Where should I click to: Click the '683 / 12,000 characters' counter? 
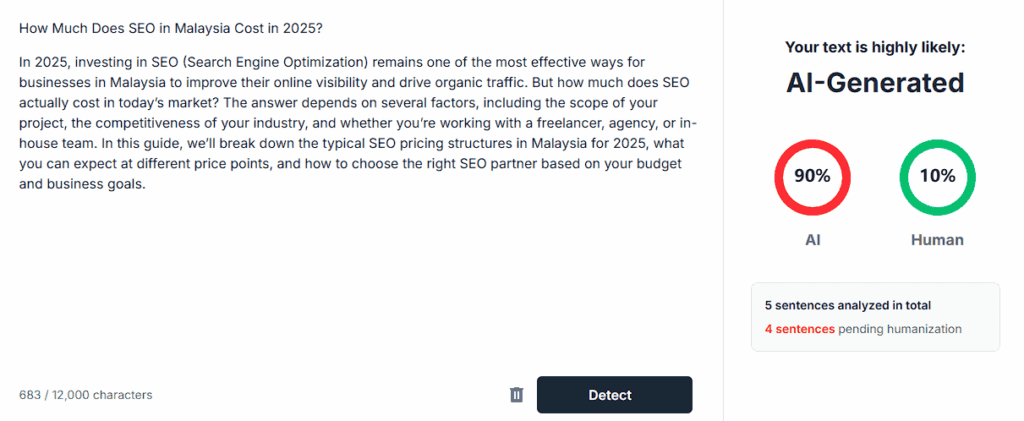click(x=86, y=395)
